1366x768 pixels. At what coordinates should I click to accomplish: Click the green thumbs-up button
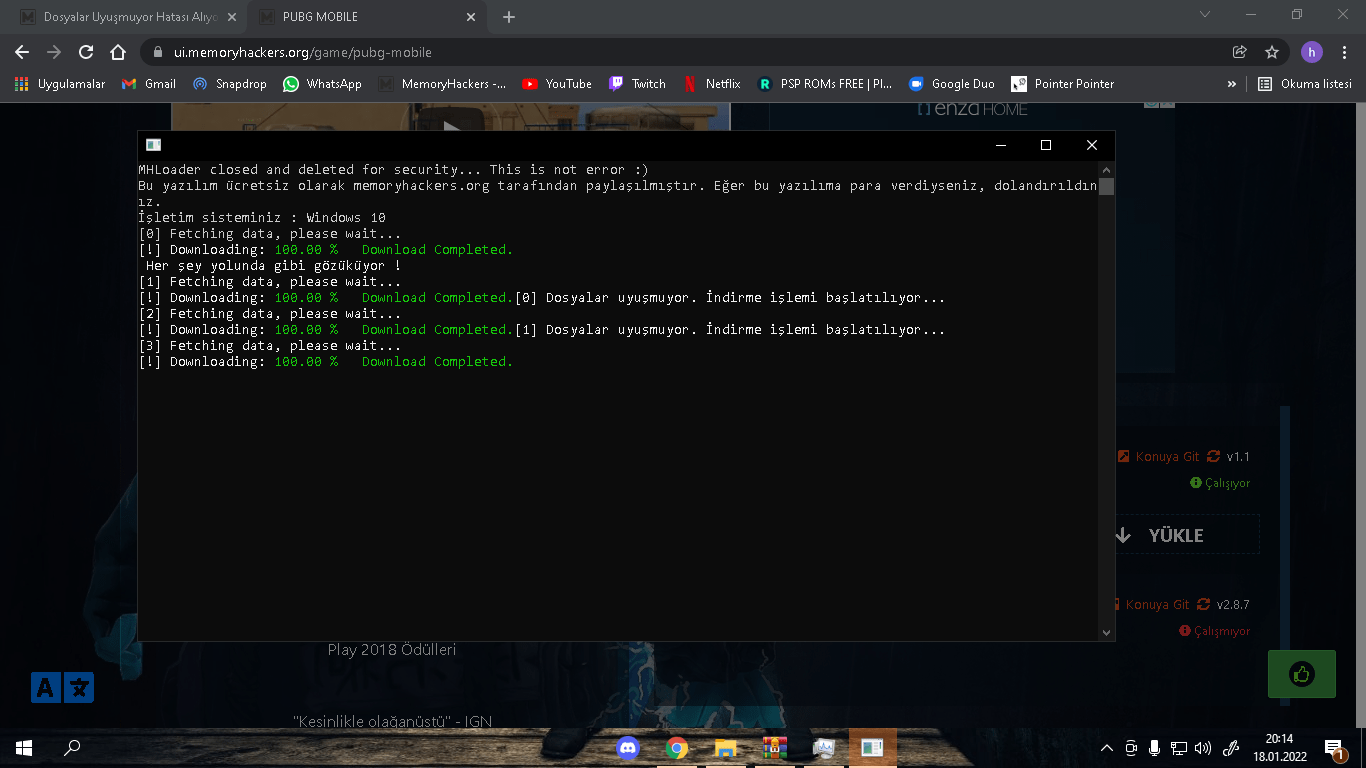coord(1302,674)
